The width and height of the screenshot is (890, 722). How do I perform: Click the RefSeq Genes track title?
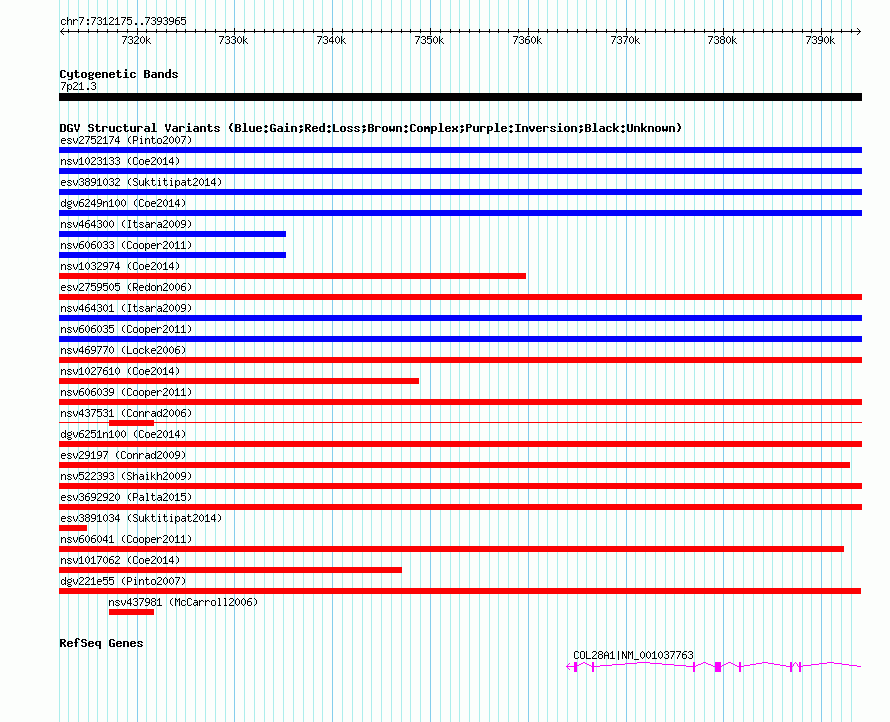click(101, 643)
